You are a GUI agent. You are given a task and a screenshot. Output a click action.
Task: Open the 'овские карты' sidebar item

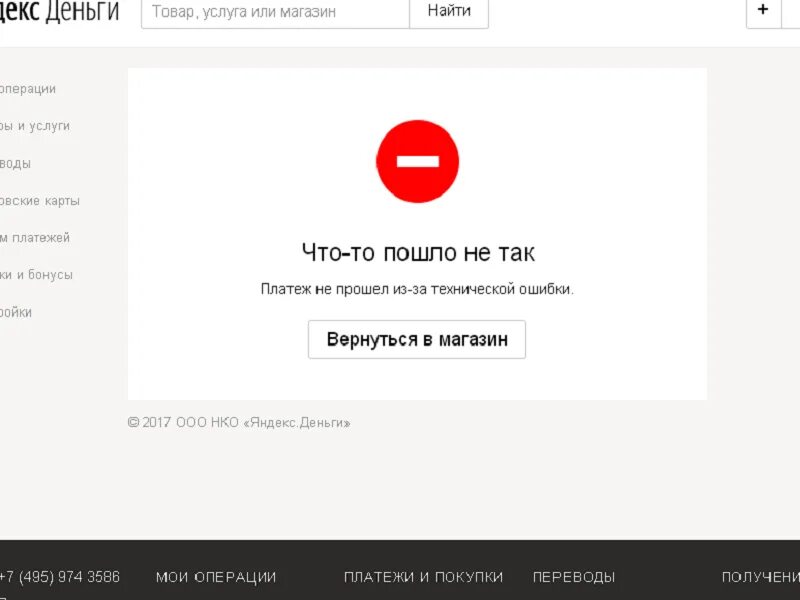(40, 201)
